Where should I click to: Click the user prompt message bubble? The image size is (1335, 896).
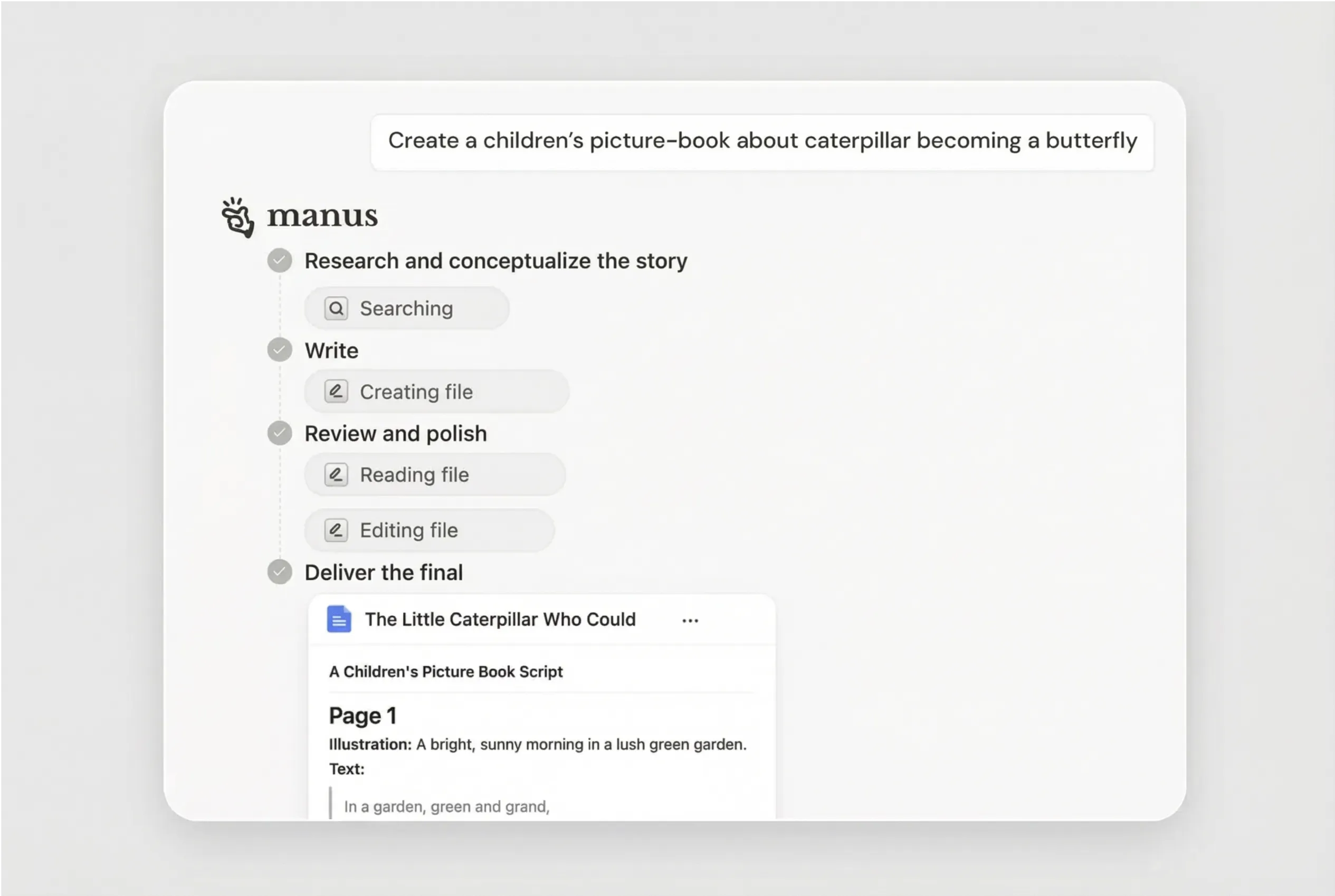point(762,141)
